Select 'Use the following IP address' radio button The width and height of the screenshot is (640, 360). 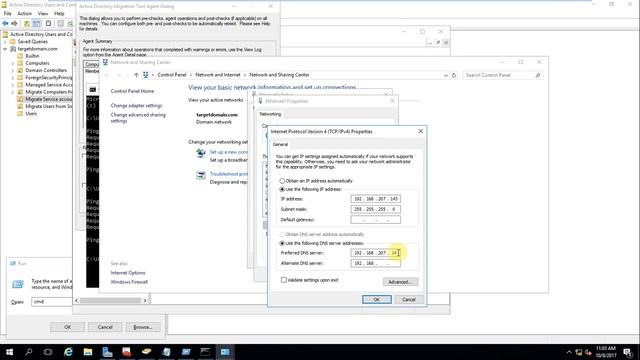pos(282,189)
